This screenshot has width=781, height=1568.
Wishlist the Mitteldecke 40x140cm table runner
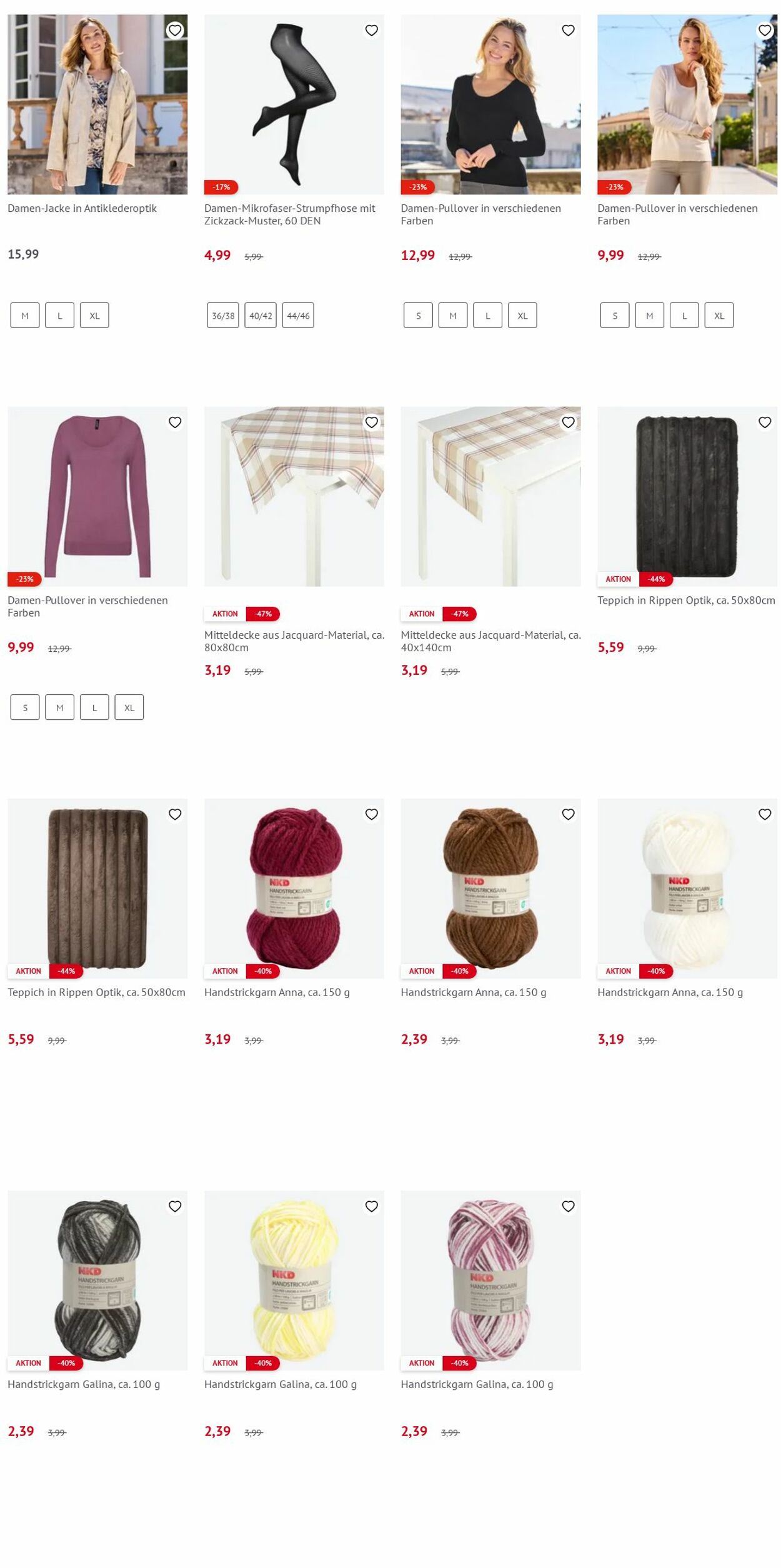click(x=568, y=422)
